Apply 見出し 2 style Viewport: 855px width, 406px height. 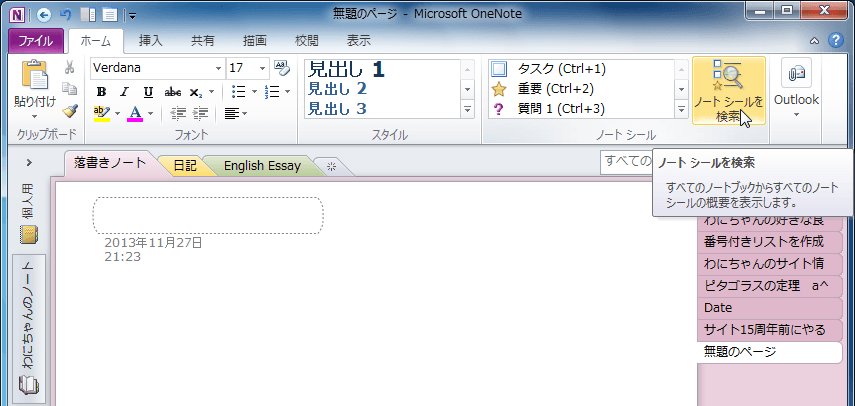click(338, 88)
